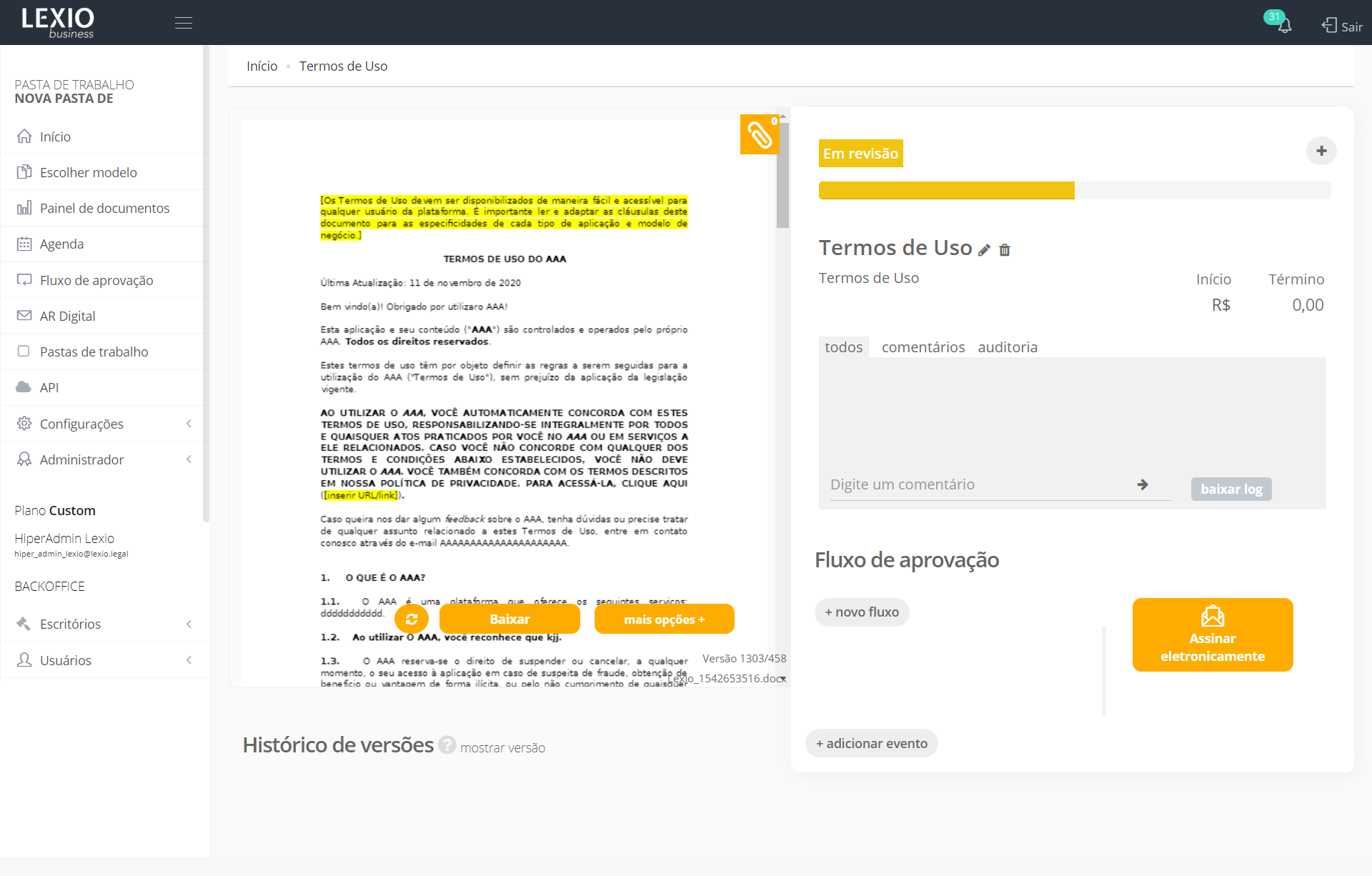Click the Baixar button
This screenshot has width=1372, height=876.
point(509,619)
